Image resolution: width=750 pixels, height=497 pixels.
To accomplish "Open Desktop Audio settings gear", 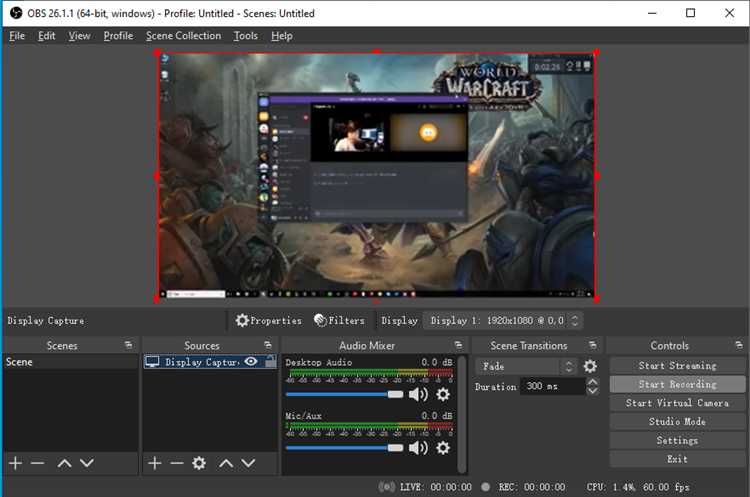I will [x=443, y=395].
